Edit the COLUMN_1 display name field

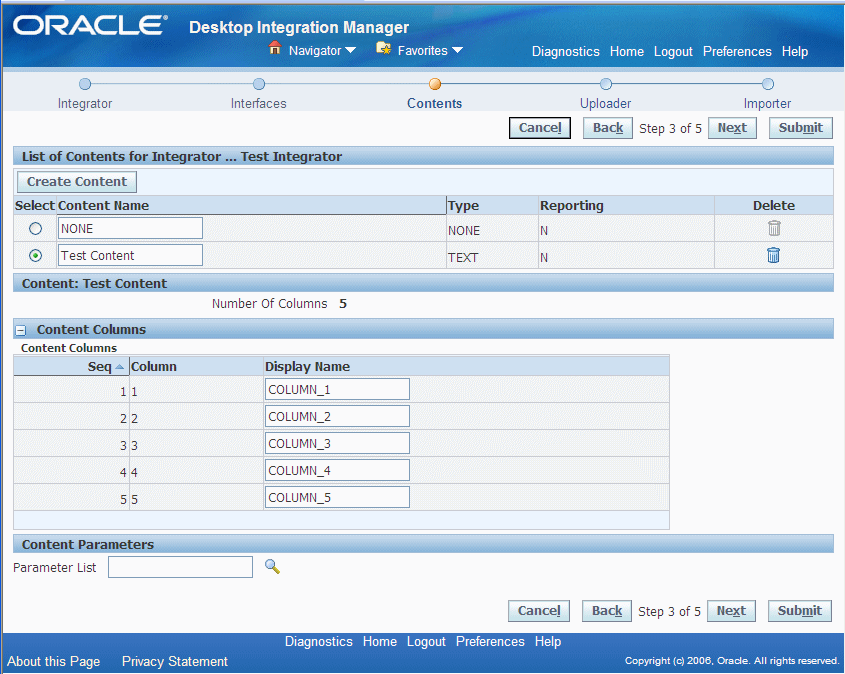[x=337, y=389]
